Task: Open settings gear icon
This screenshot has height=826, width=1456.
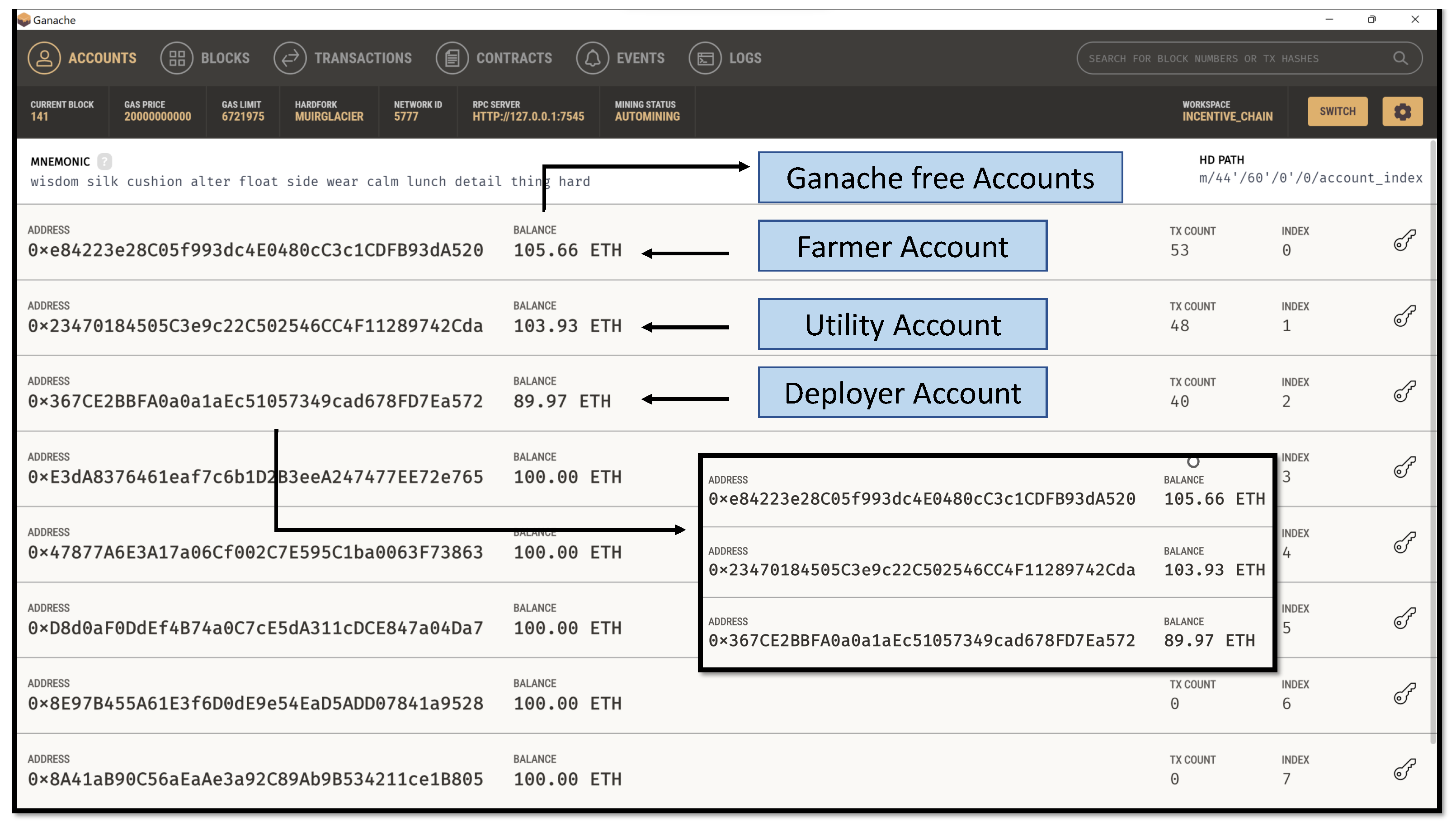Action: tap(1402, 111)
